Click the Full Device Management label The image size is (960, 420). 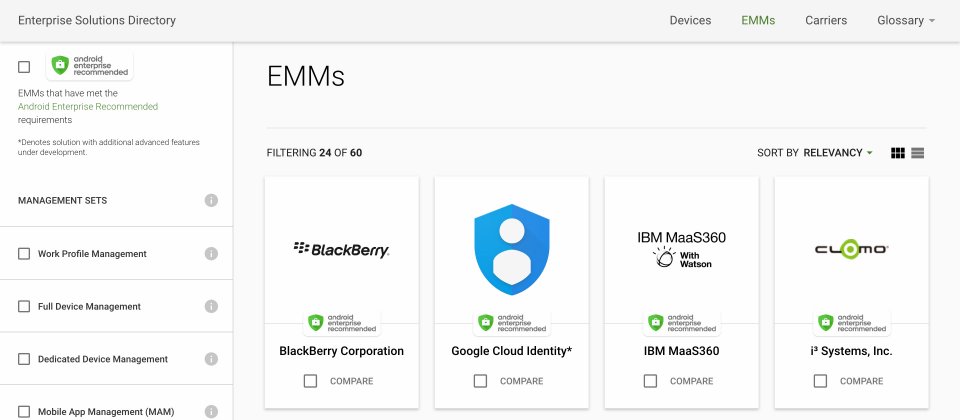pyautogui.click(x=89, y=306)
